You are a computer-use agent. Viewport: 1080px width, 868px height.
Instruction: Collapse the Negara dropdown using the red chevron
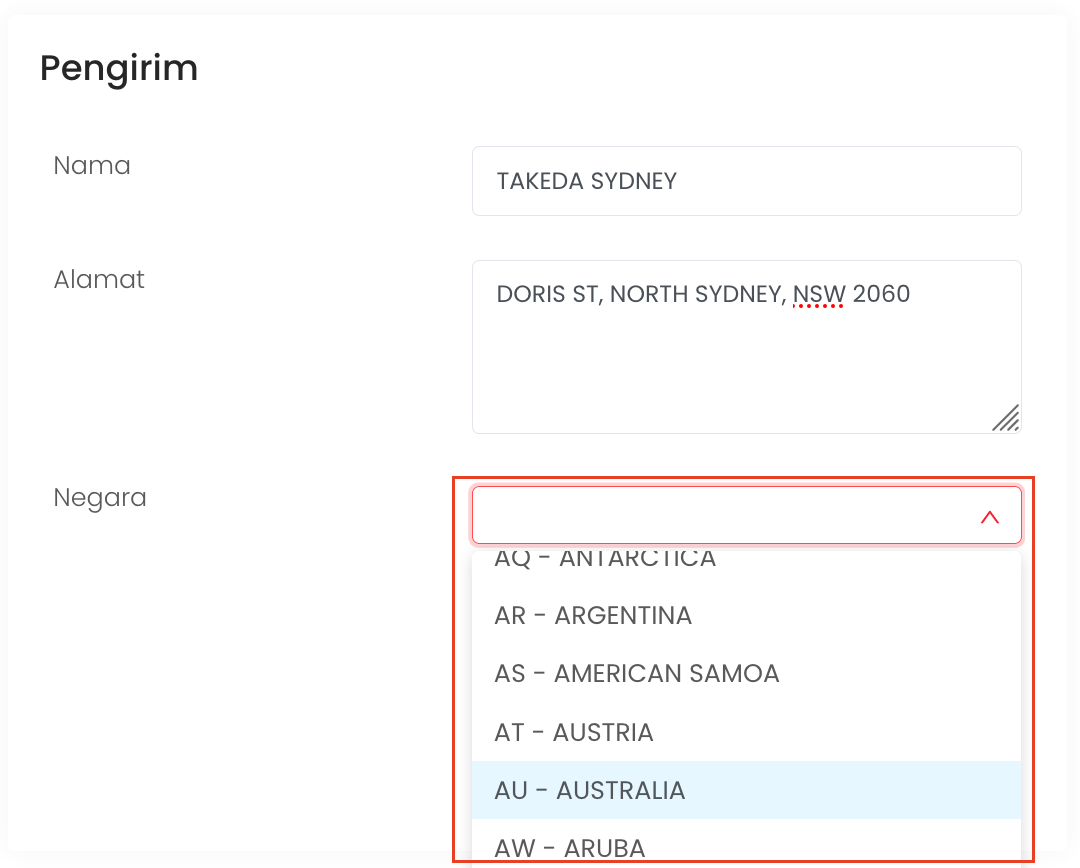click(989, 517)
